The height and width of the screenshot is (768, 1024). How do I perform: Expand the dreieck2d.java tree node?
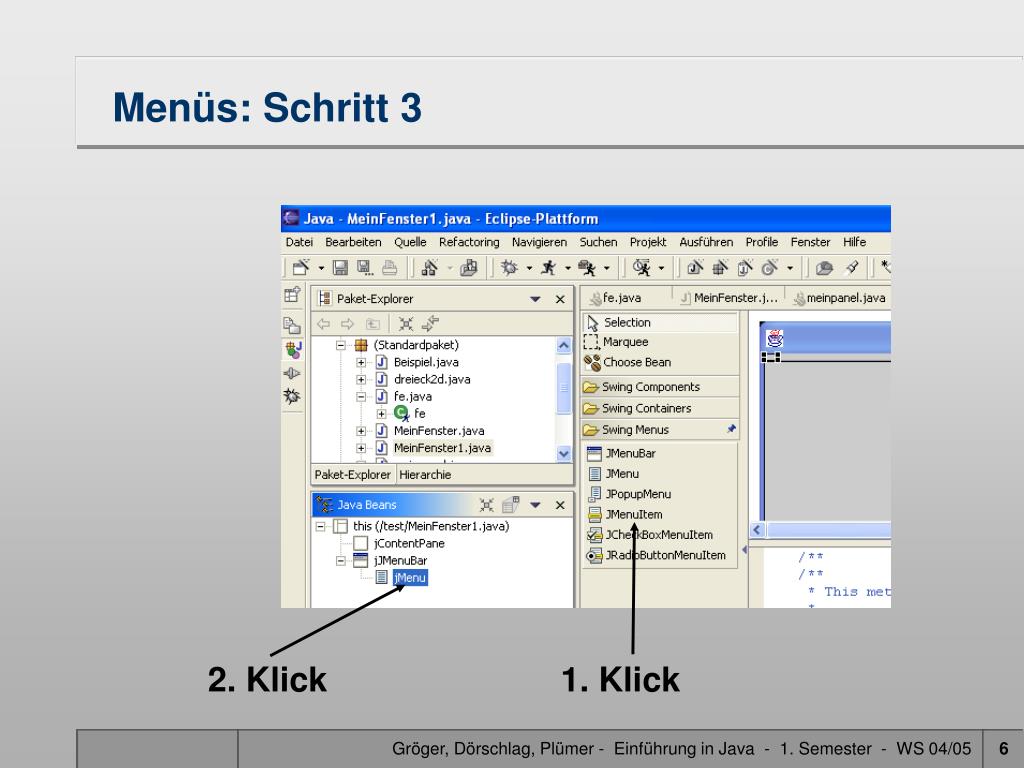[360, 379]
